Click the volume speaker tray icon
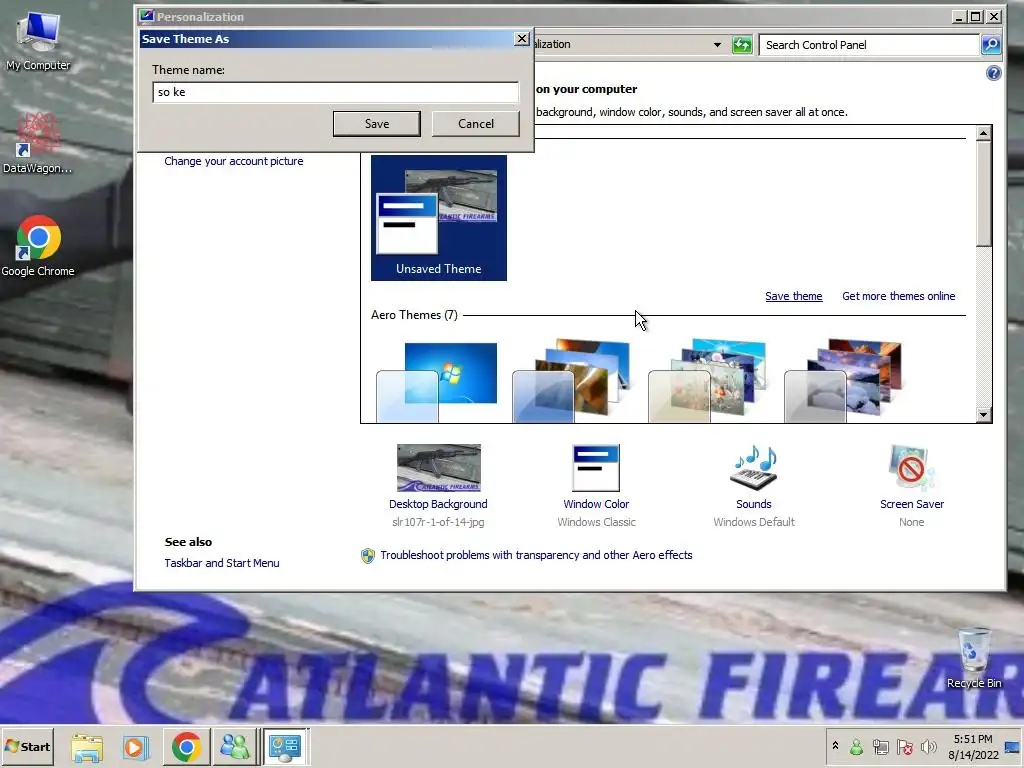Screen dimensions: 1024x768 pos(928,746)
